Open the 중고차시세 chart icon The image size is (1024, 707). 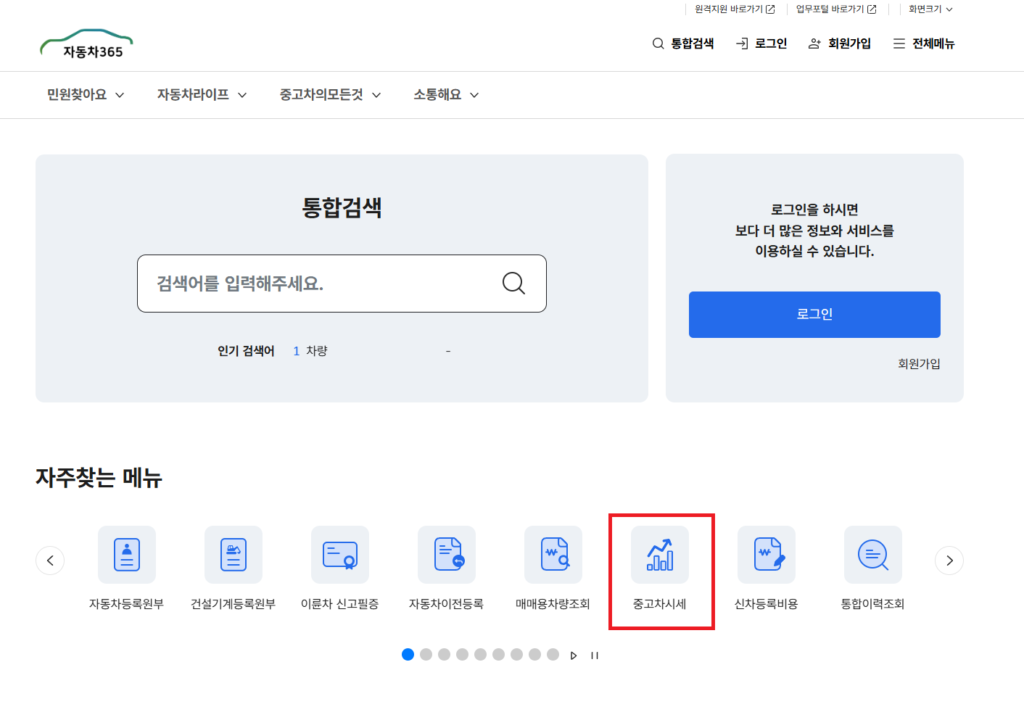660,555
